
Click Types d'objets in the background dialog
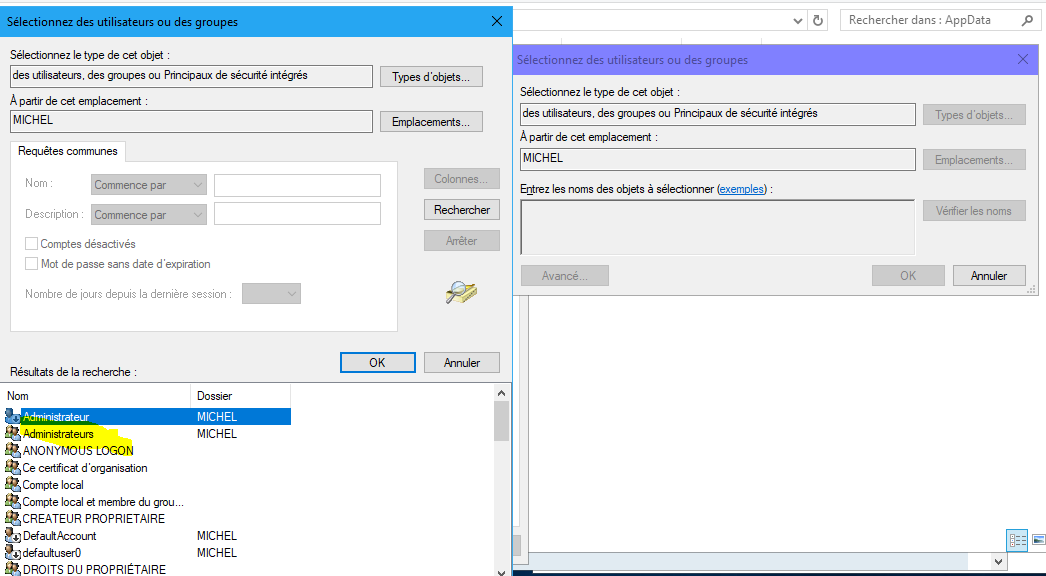pyautogui.click(x=974, y=115)
